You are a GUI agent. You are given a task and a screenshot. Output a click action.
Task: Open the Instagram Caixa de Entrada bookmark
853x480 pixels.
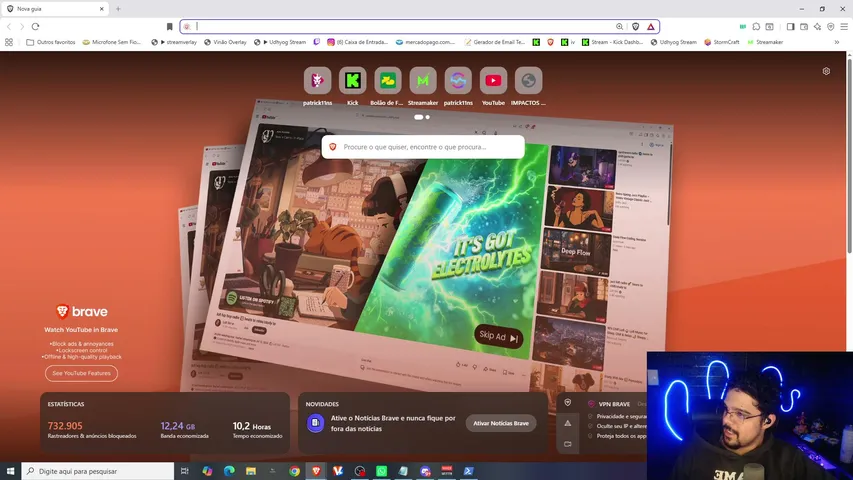pos(357,42)
